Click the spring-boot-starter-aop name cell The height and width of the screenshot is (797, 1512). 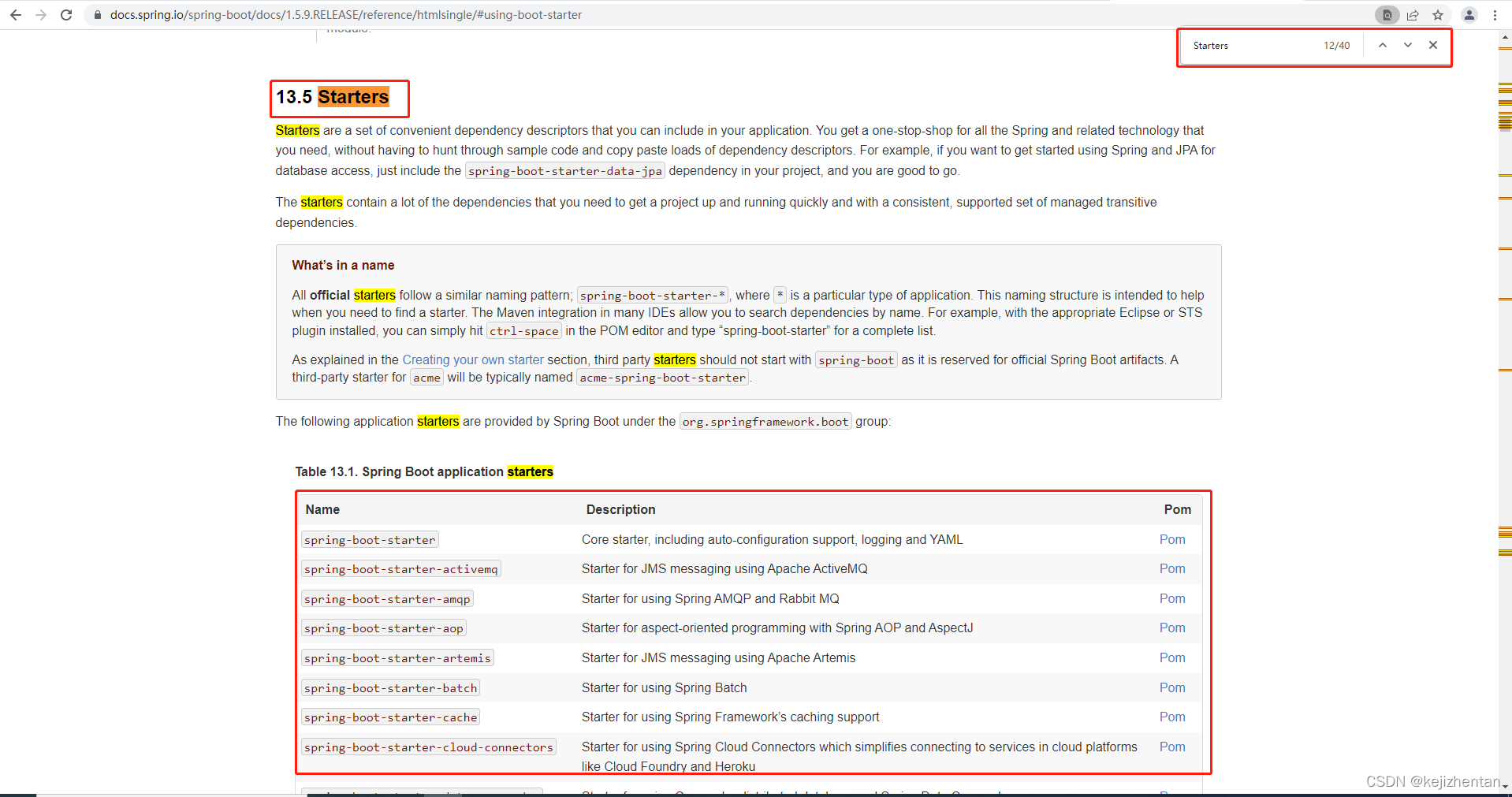[384, 628]
